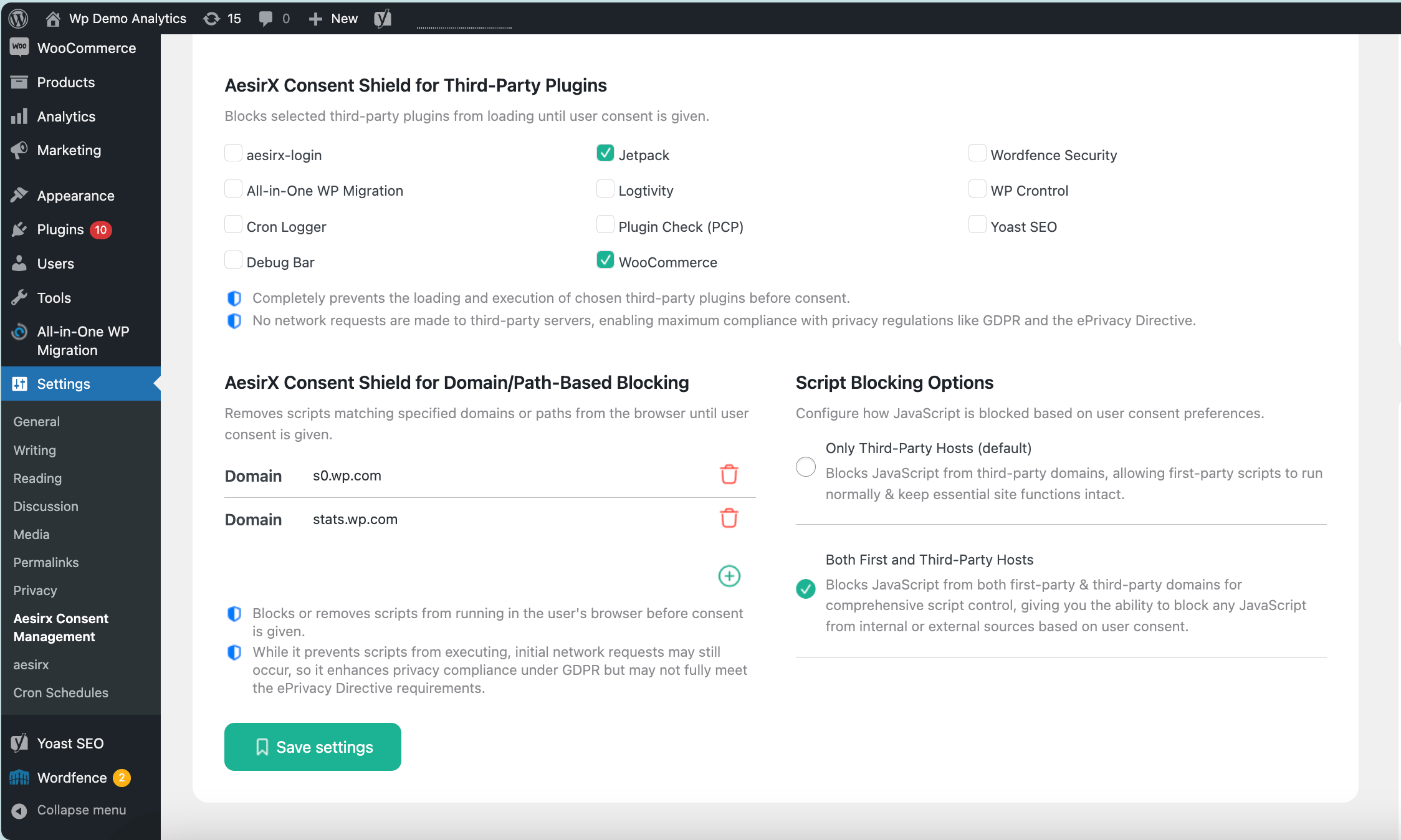Open the New content menu
Image resolution: width=1401 pixels, height=840 pixels.
333,18
